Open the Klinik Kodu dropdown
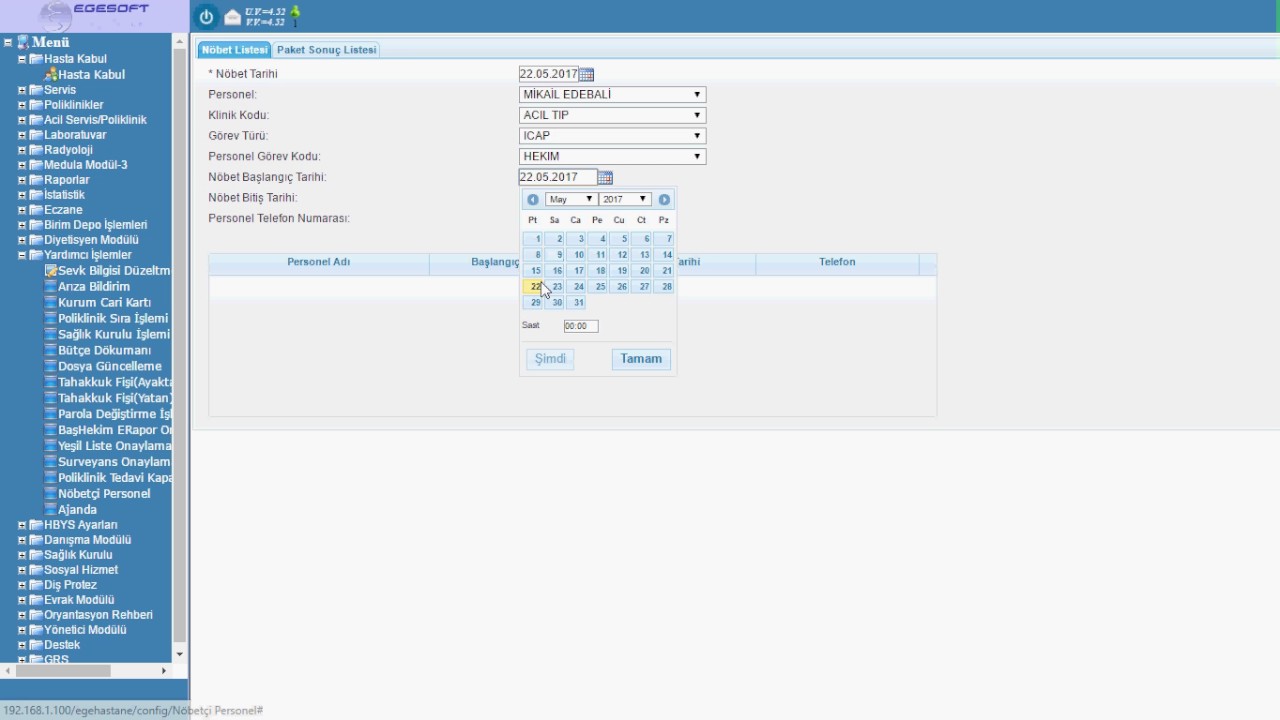1280x720 pixels. 612,115
